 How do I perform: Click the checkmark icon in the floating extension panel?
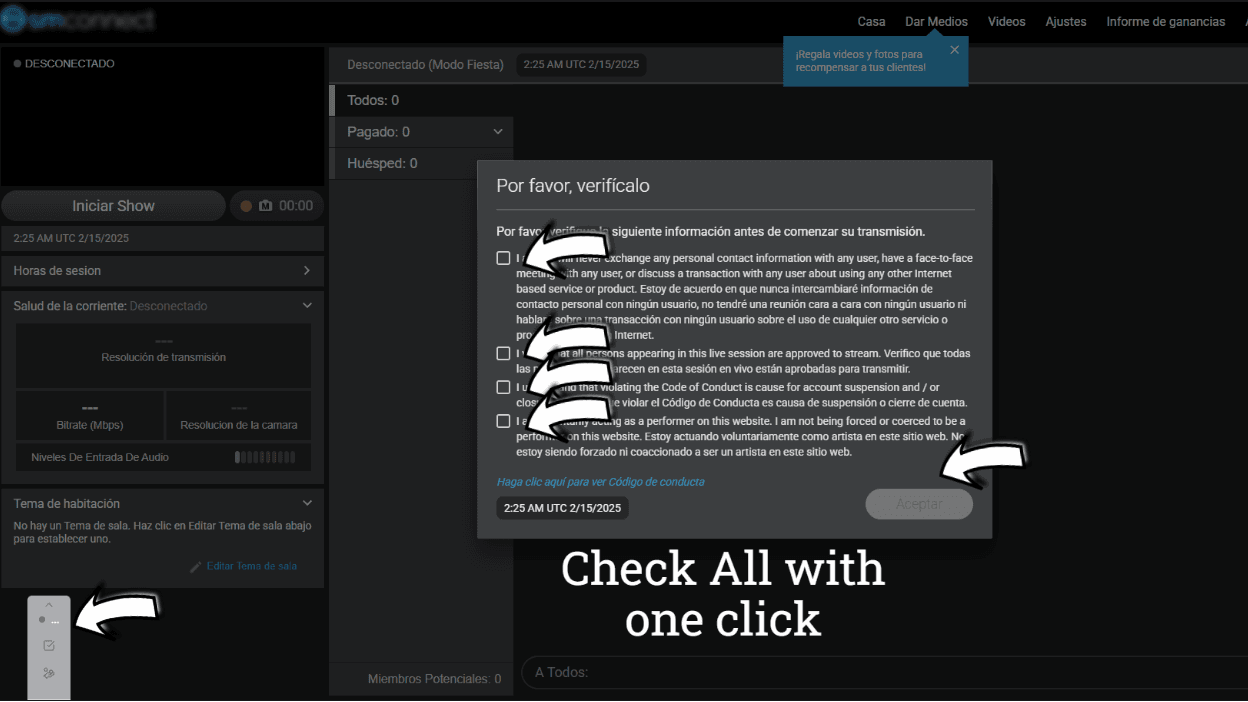tap(49, 646)
